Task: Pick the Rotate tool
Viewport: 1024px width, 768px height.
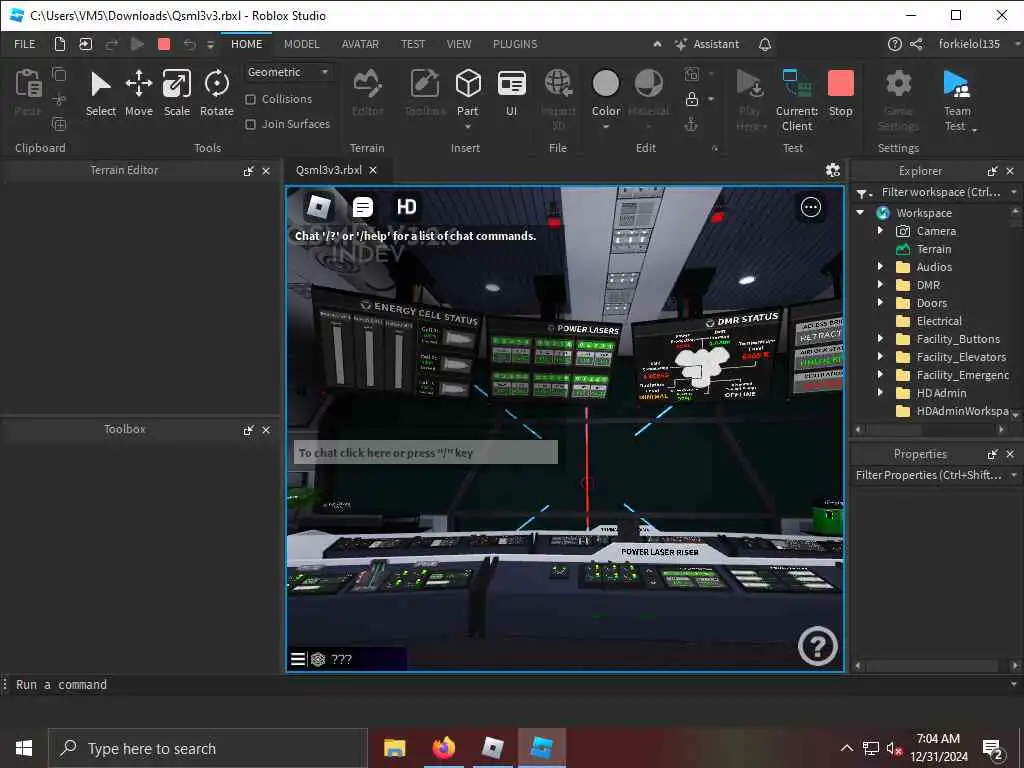Action: click(217, 94)
